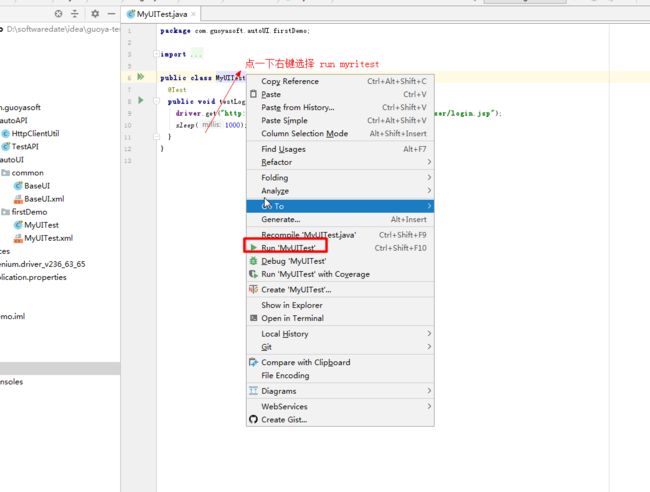Select Show in Explorer
Screen dimensions: 650x492
340,305
